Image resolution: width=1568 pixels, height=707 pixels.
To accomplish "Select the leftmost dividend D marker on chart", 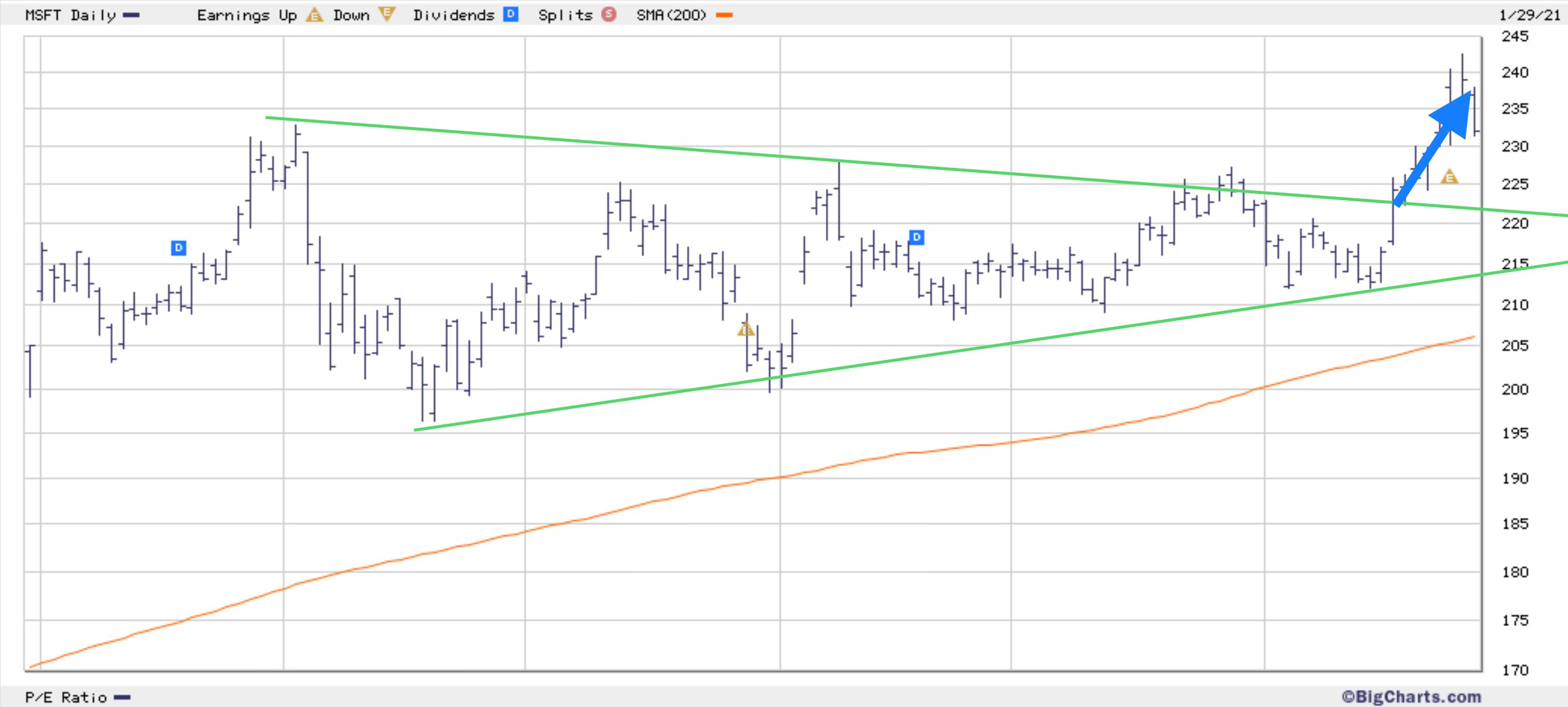I will pos(178,248).
